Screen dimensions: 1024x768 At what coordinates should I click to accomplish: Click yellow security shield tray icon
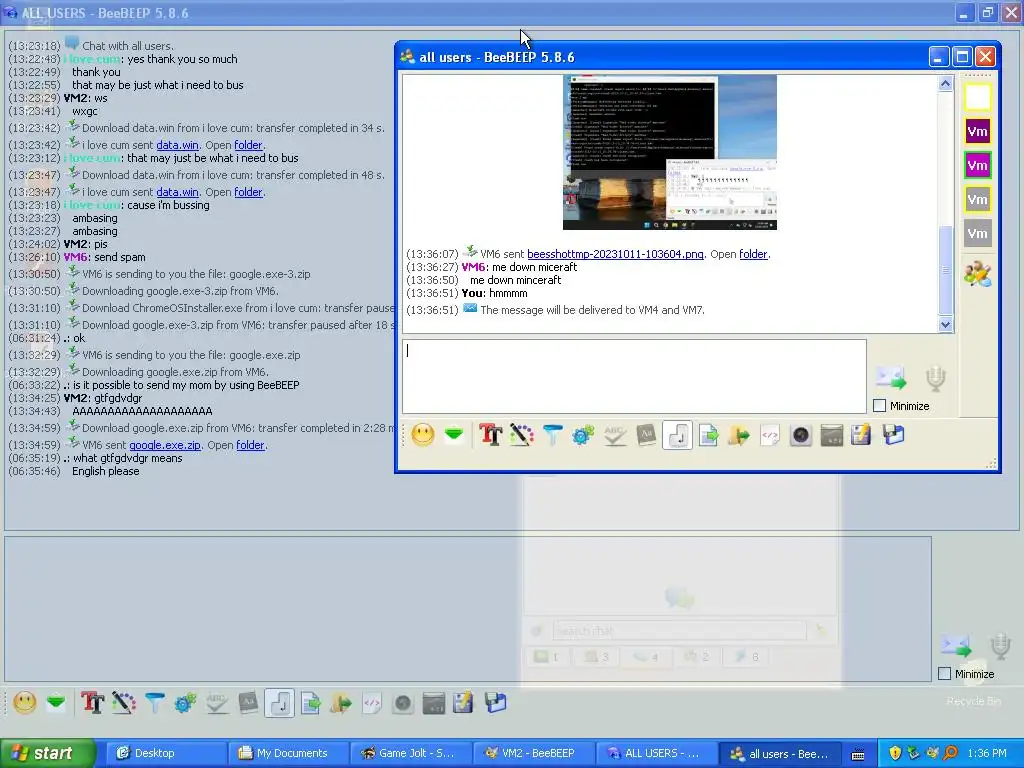click(x=895, y=753)
